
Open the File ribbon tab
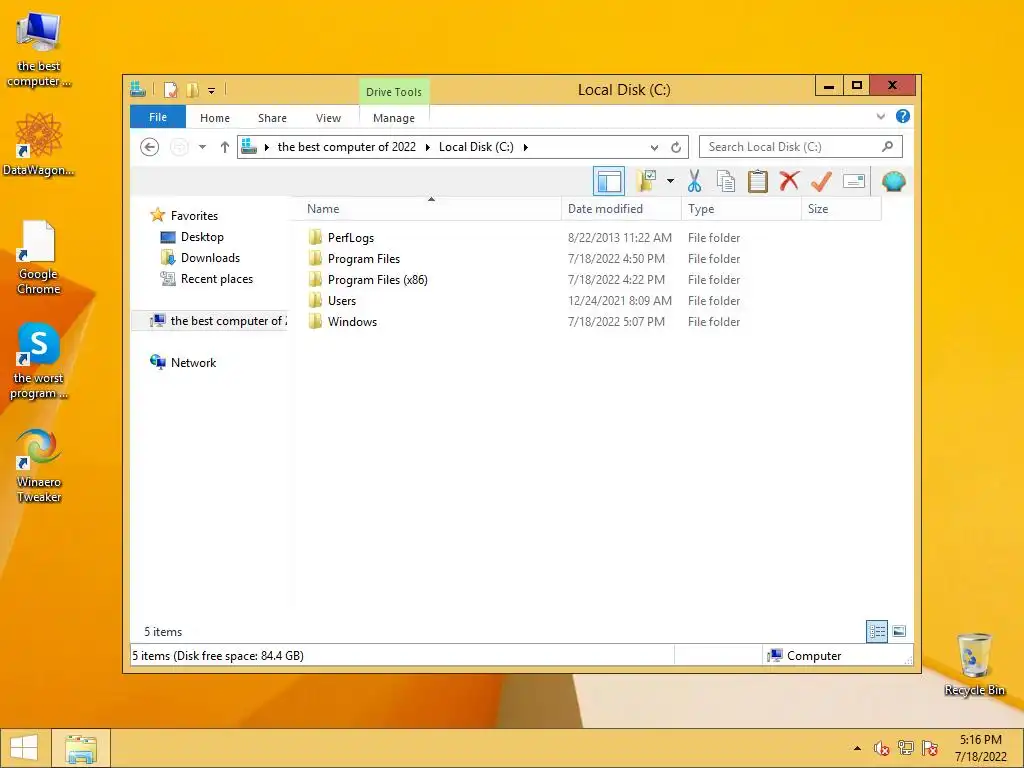pos(157,117)
